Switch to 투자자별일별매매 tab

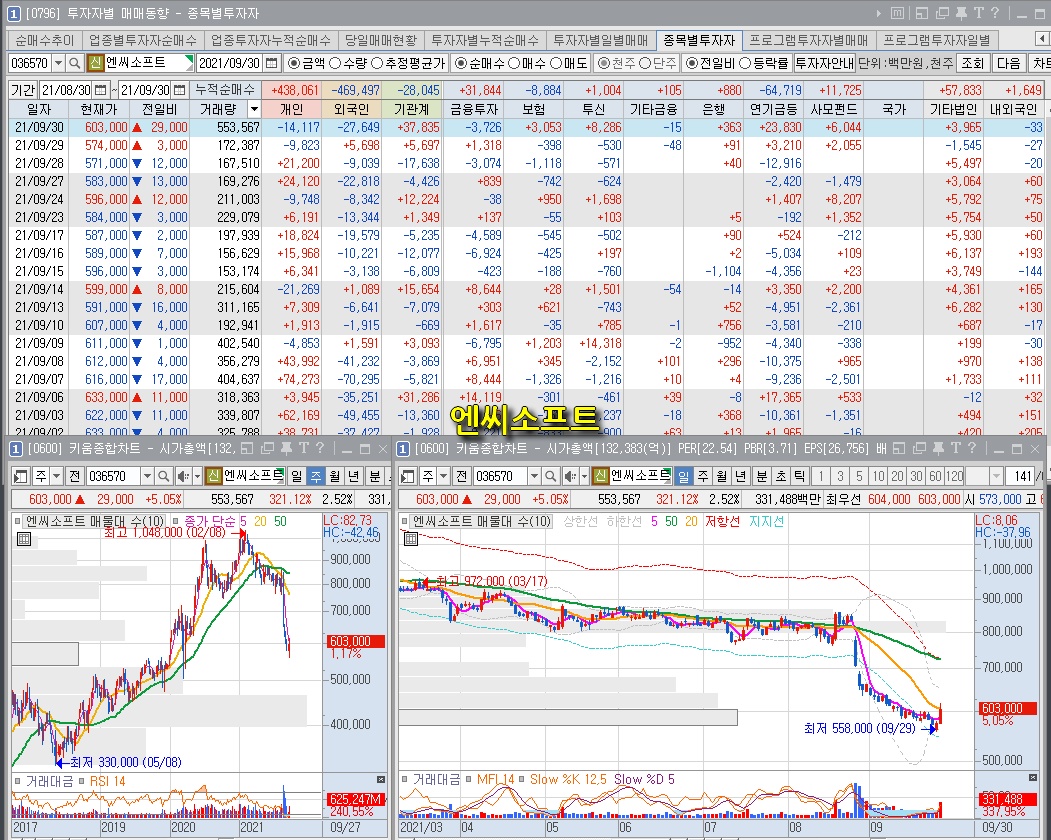tap(601, 40)
